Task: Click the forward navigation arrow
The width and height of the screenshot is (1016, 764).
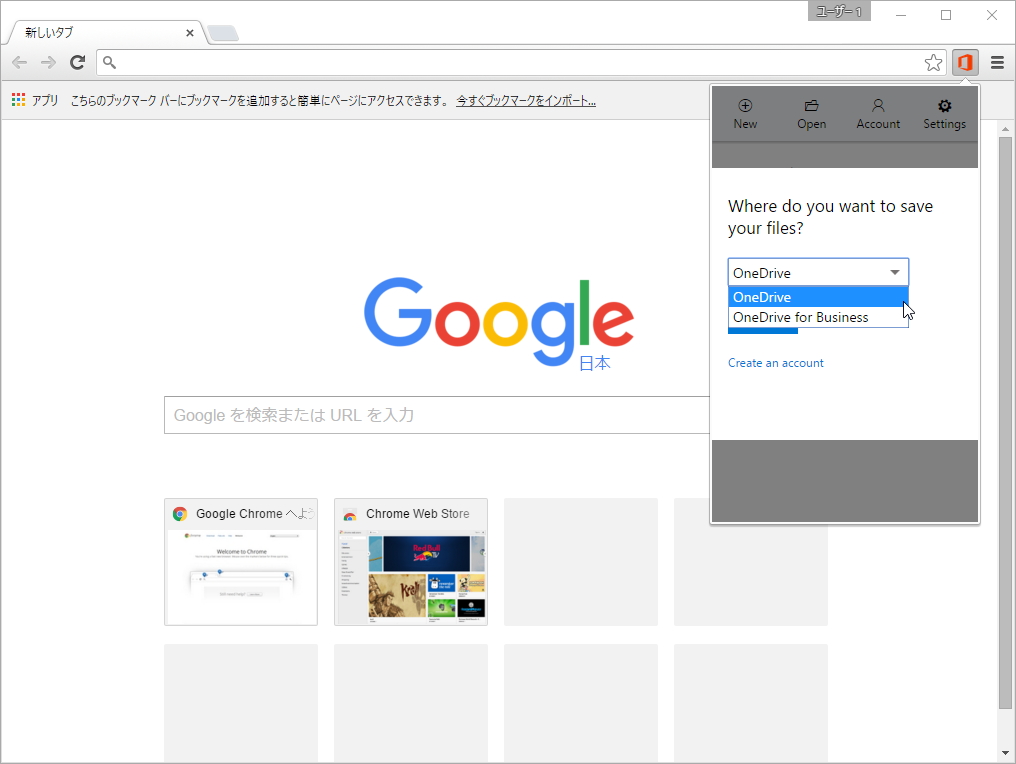Action: pos(48,62)
